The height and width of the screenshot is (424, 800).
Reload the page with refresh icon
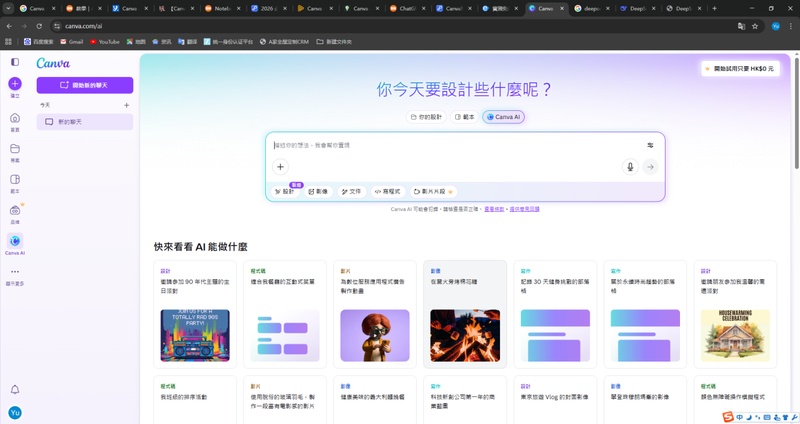[x=39, y=26]
